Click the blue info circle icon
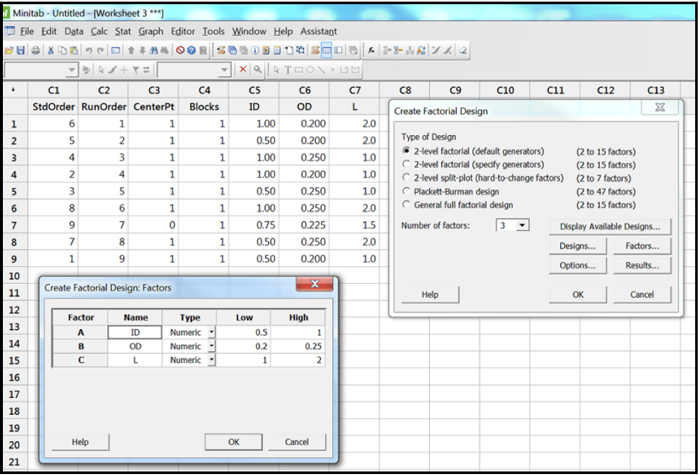 tap(255, 50)
